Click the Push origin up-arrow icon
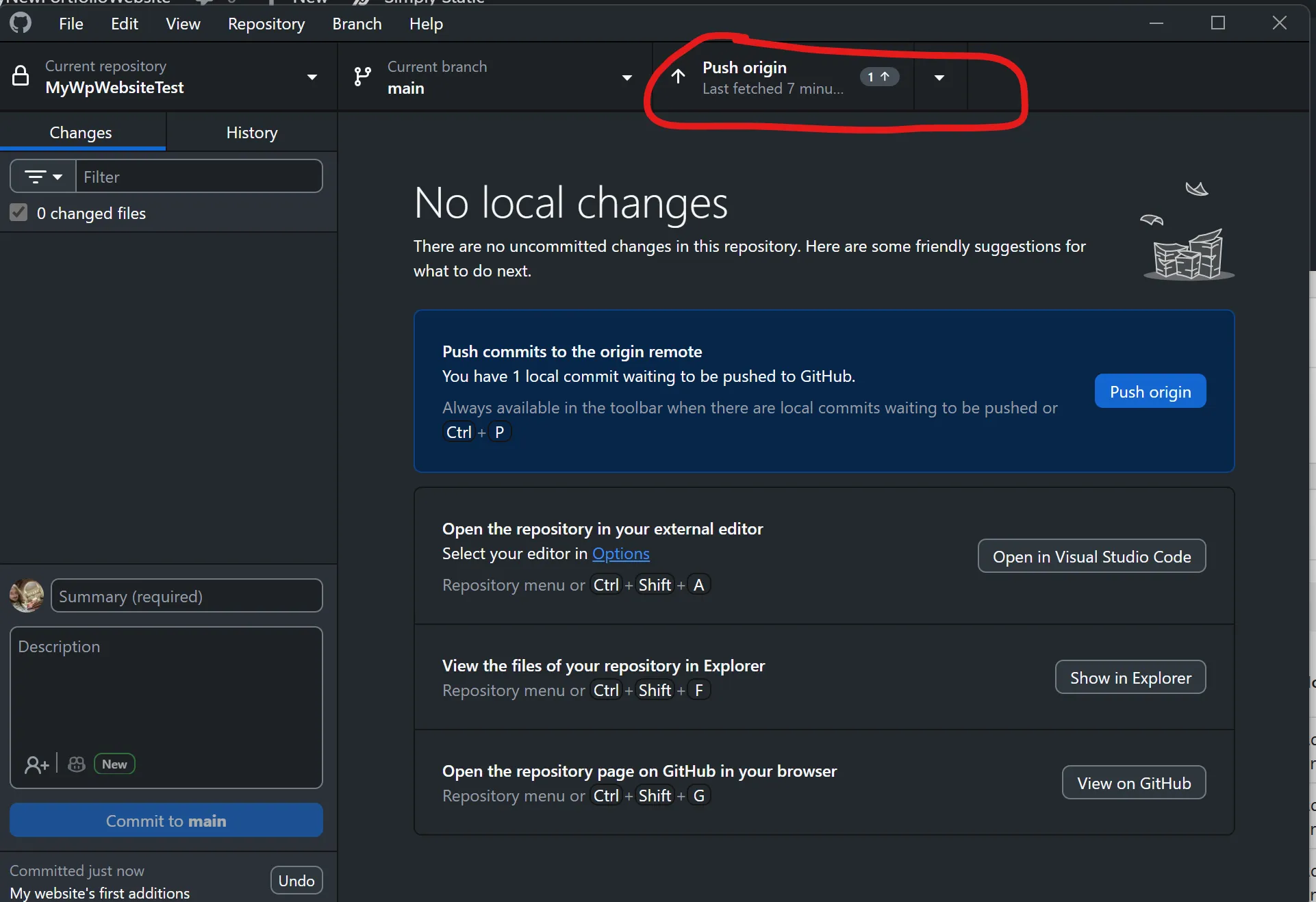 [x=678, y=77]
